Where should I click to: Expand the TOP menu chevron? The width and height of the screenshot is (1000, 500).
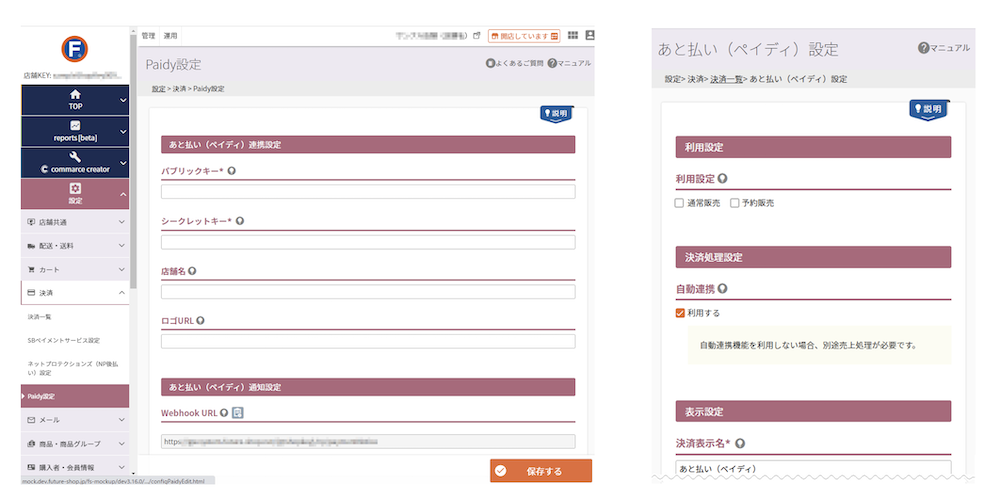[x=123, y=100]
